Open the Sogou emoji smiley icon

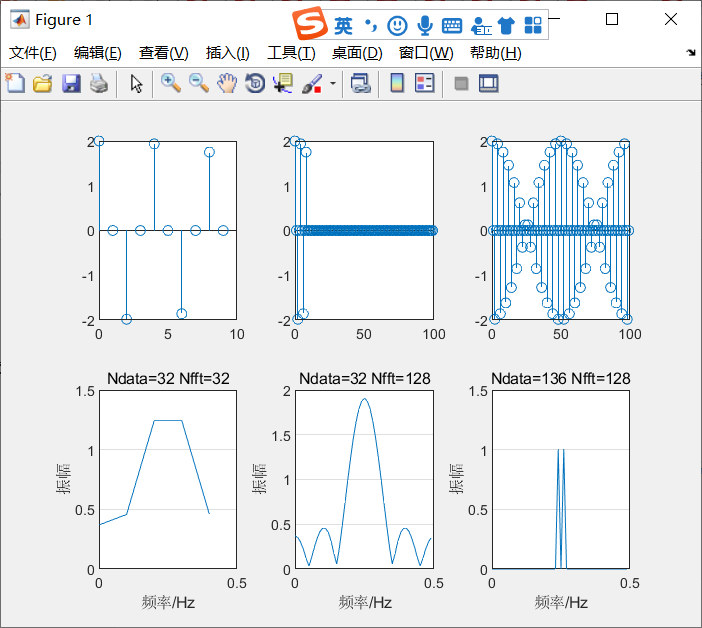397,26
